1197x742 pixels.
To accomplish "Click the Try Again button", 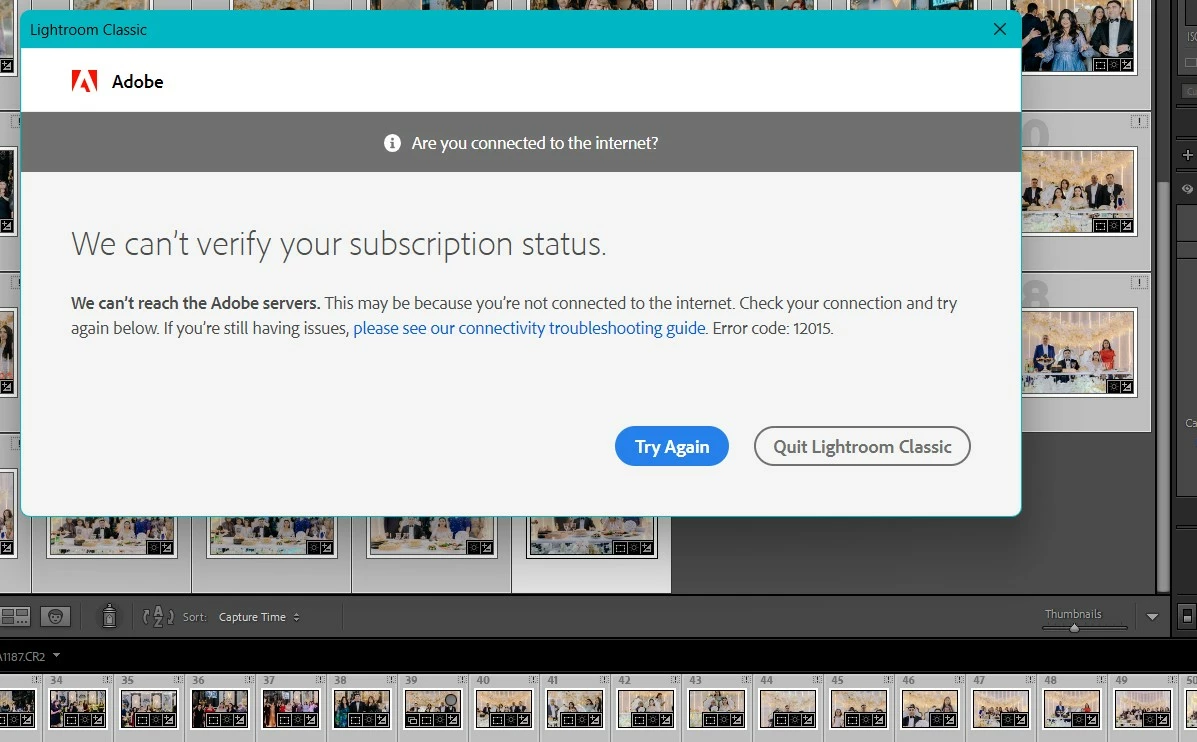I will [672, 447].
